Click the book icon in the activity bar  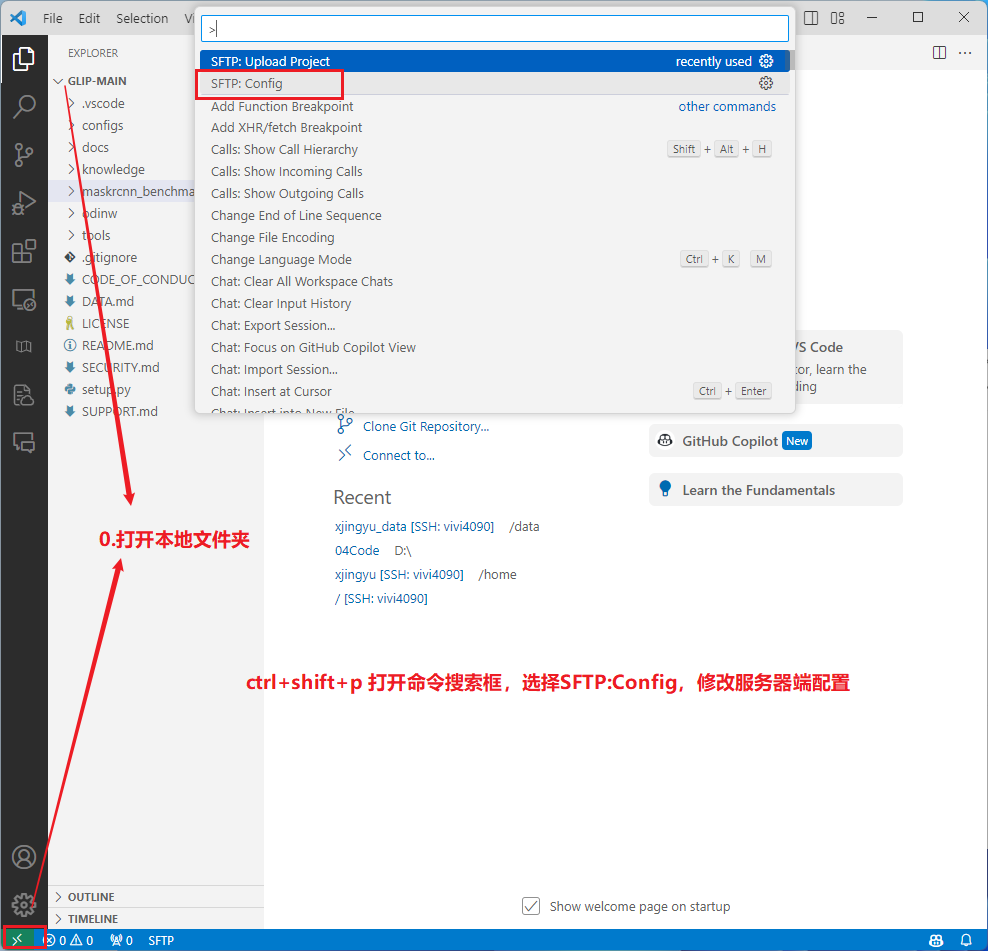pos(23,347)
